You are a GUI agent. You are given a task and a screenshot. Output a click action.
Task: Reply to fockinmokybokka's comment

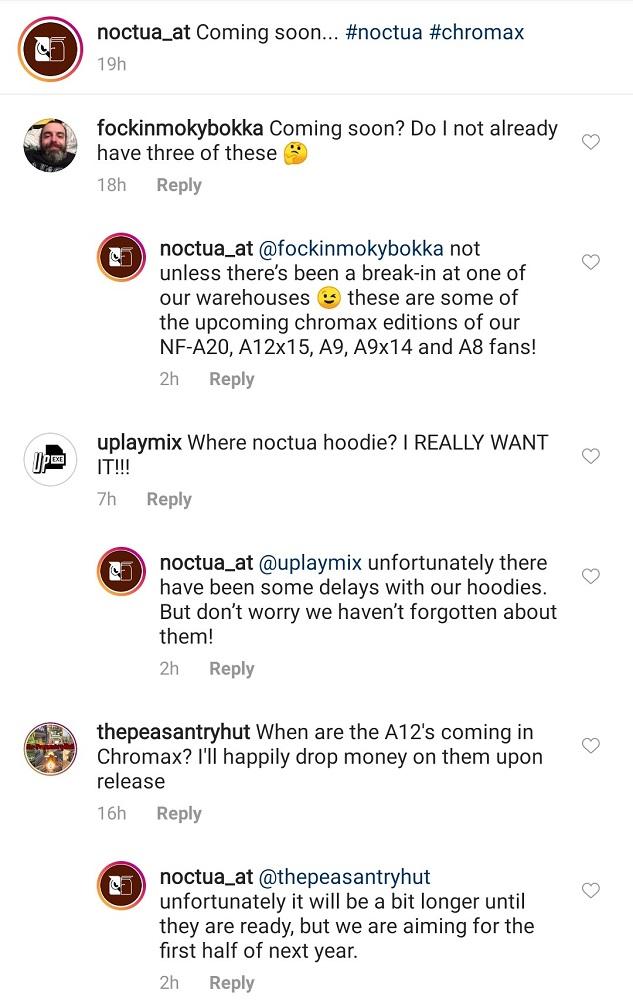coord(179,185)
